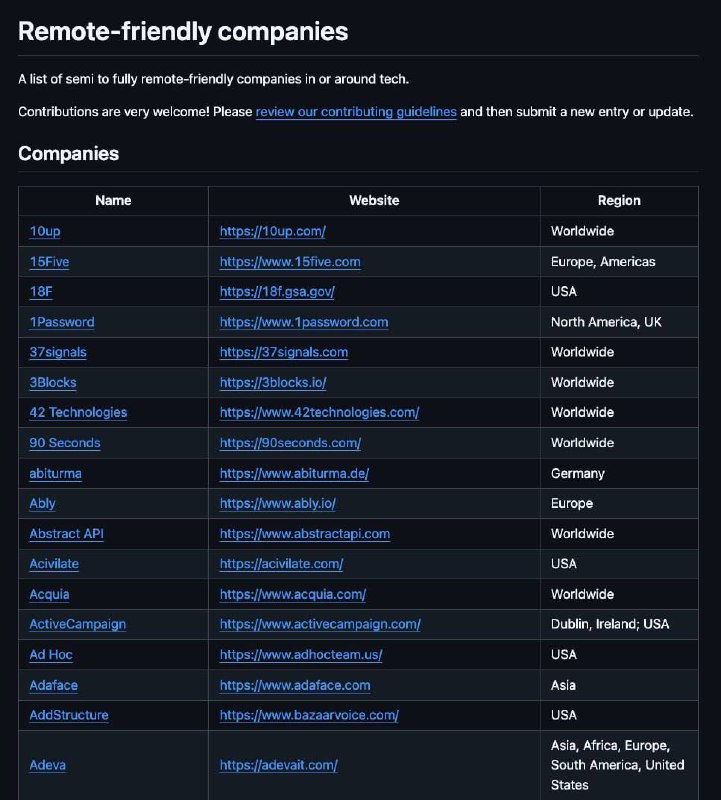
Task: Visit the https://www.15five.com website link
Action: pyautogui.click(x=290, y=262)
